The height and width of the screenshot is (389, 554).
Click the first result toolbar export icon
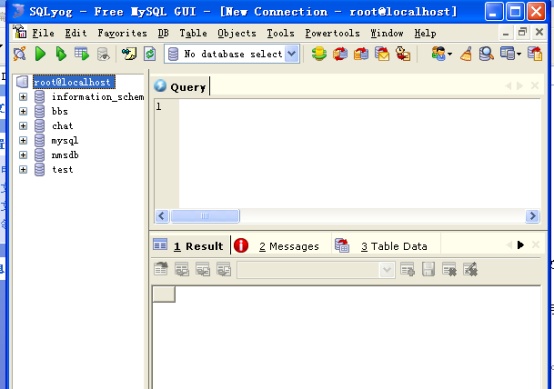(x=161, y=270)
